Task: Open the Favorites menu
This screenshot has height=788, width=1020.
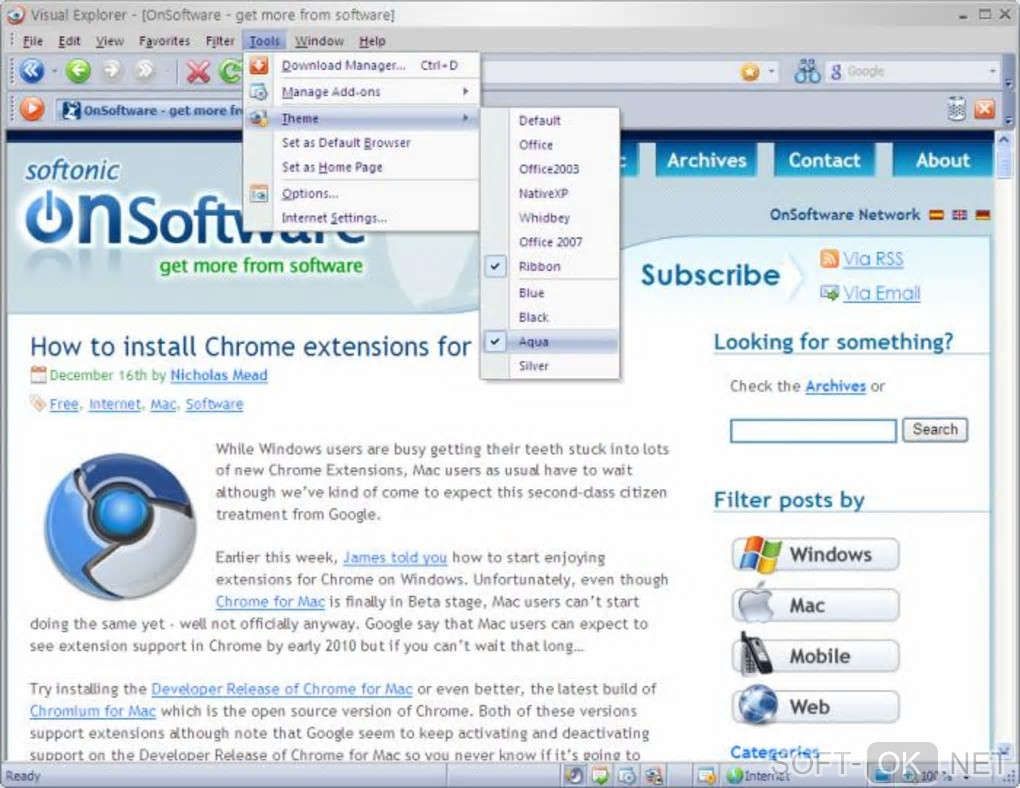Action: click(165, 41)
